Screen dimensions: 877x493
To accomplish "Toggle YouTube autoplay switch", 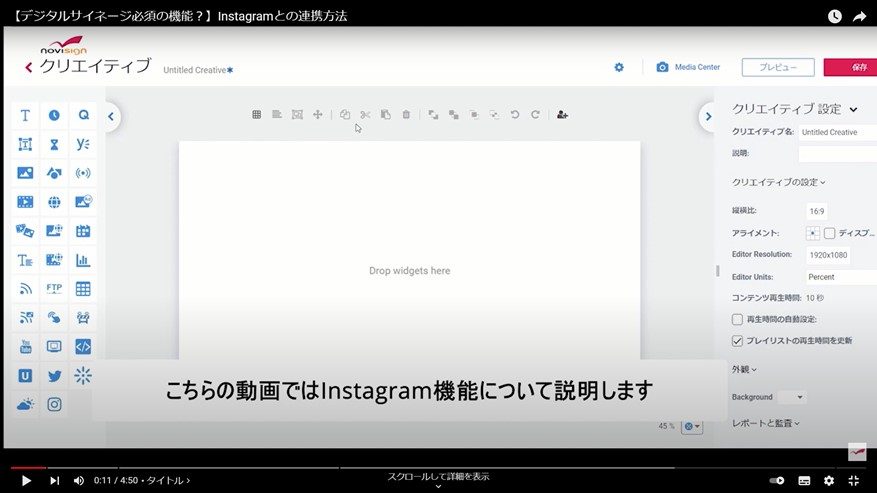I will pos(777,480).
